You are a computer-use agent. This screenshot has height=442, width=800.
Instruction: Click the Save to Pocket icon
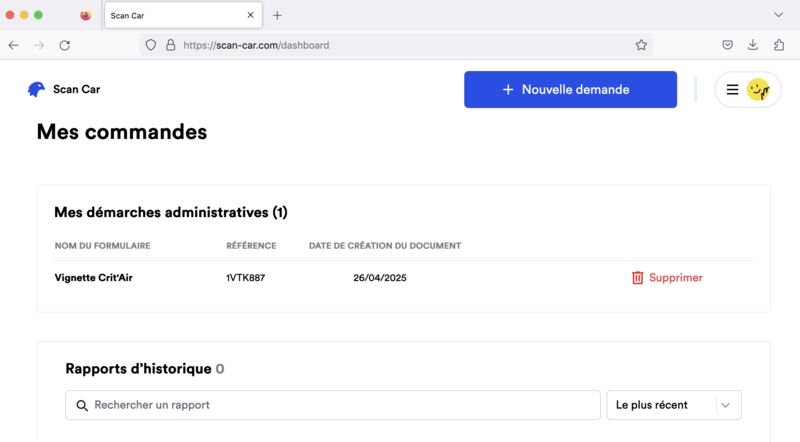(x=728, y=45)
